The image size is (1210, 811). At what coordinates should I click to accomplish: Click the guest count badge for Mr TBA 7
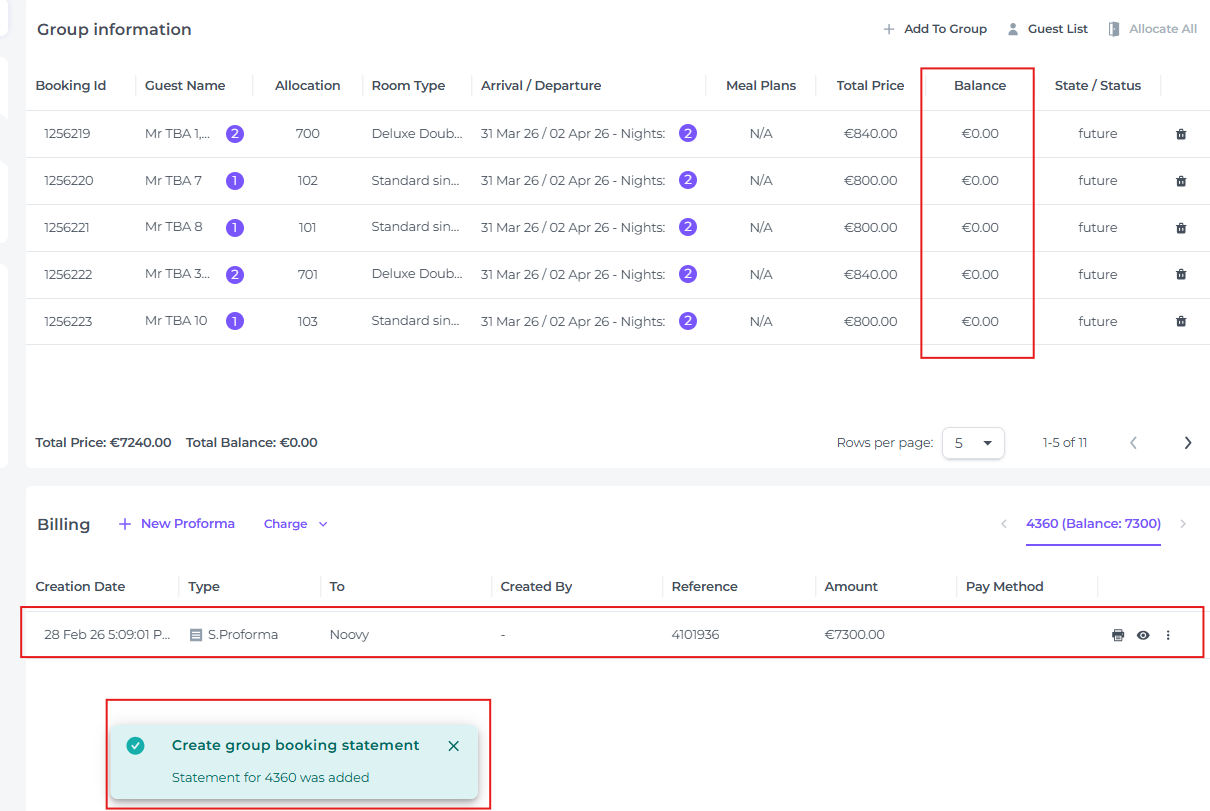point(235,181)
